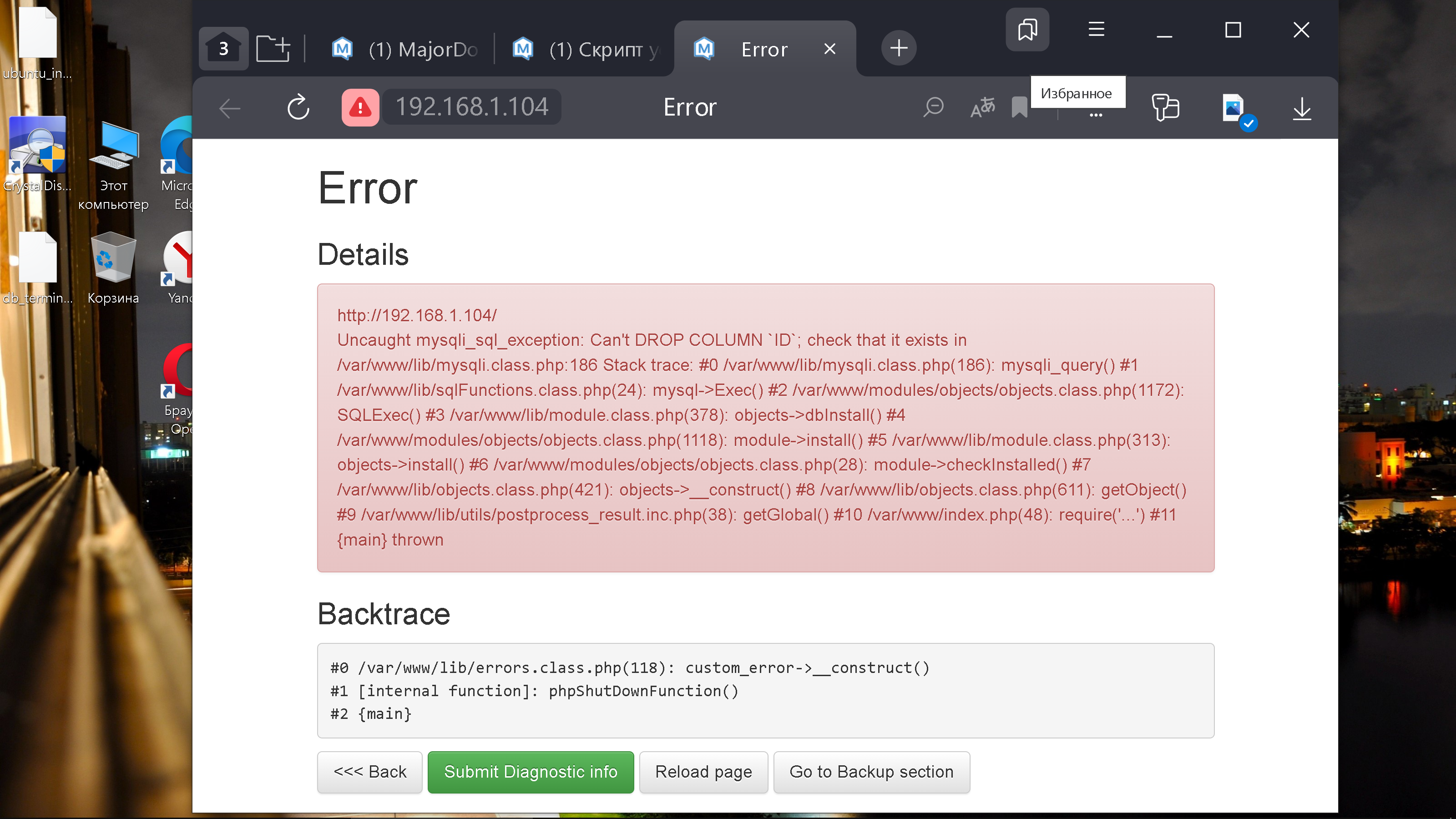Click the 192.168.1.104 address field
The width and height of the screenshot is (1456, 819).
coord(471,107)
